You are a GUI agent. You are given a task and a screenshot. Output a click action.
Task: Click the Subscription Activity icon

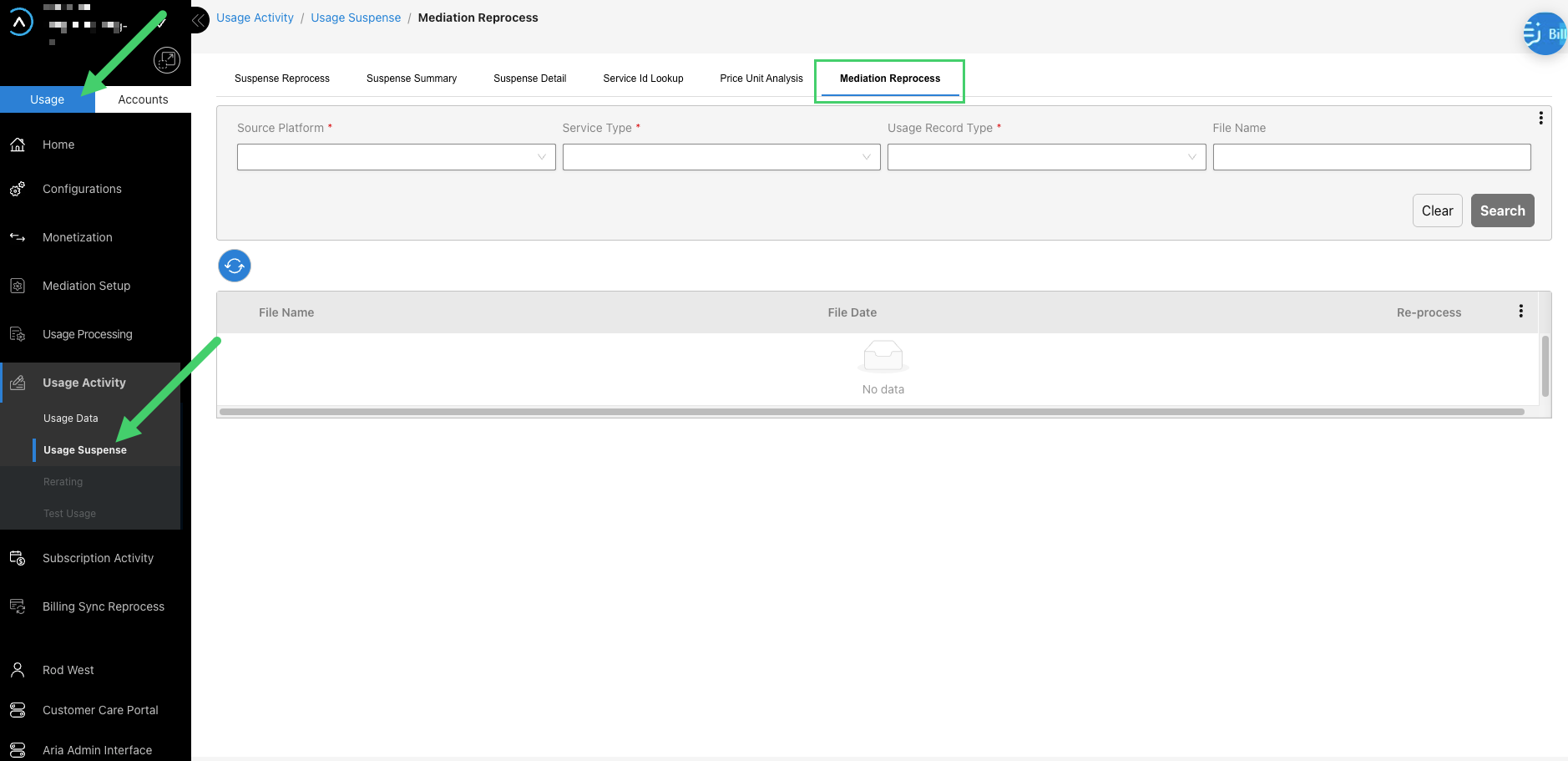pyautogui.click(x=18, y=558)
